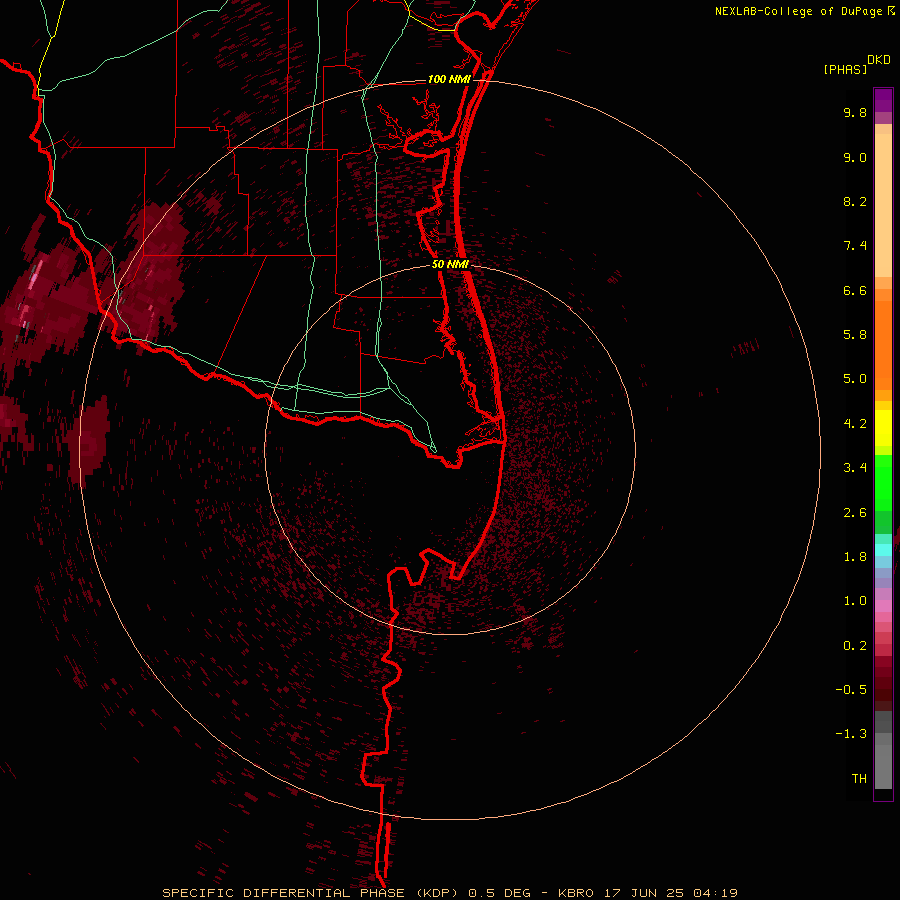Click the KBRO station identifier in the caption
The height and width of the screenshot is (900, 900).
576,893
